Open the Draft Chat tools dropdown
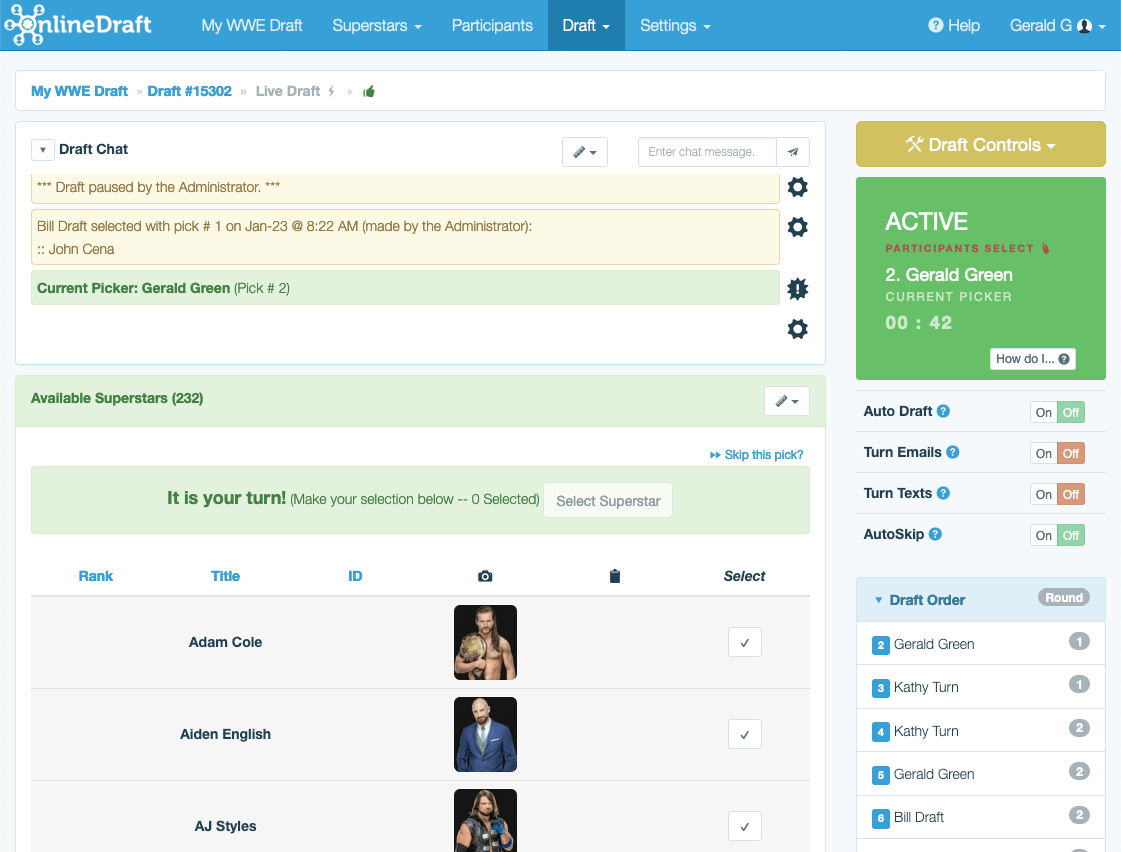 (x=585, y=152)
